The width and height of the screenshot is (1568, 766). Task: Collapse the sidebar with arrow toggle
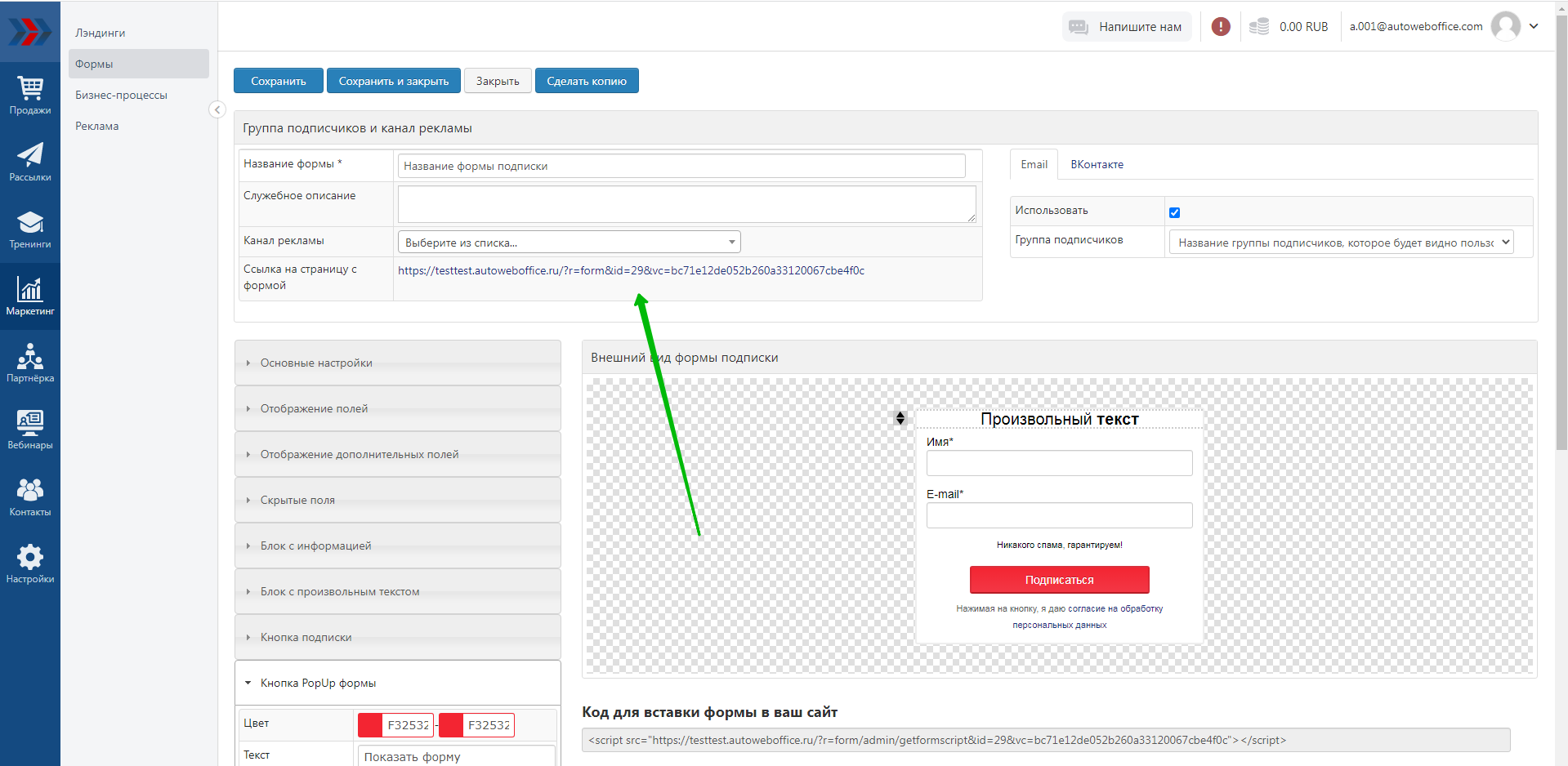pos(217,109)
